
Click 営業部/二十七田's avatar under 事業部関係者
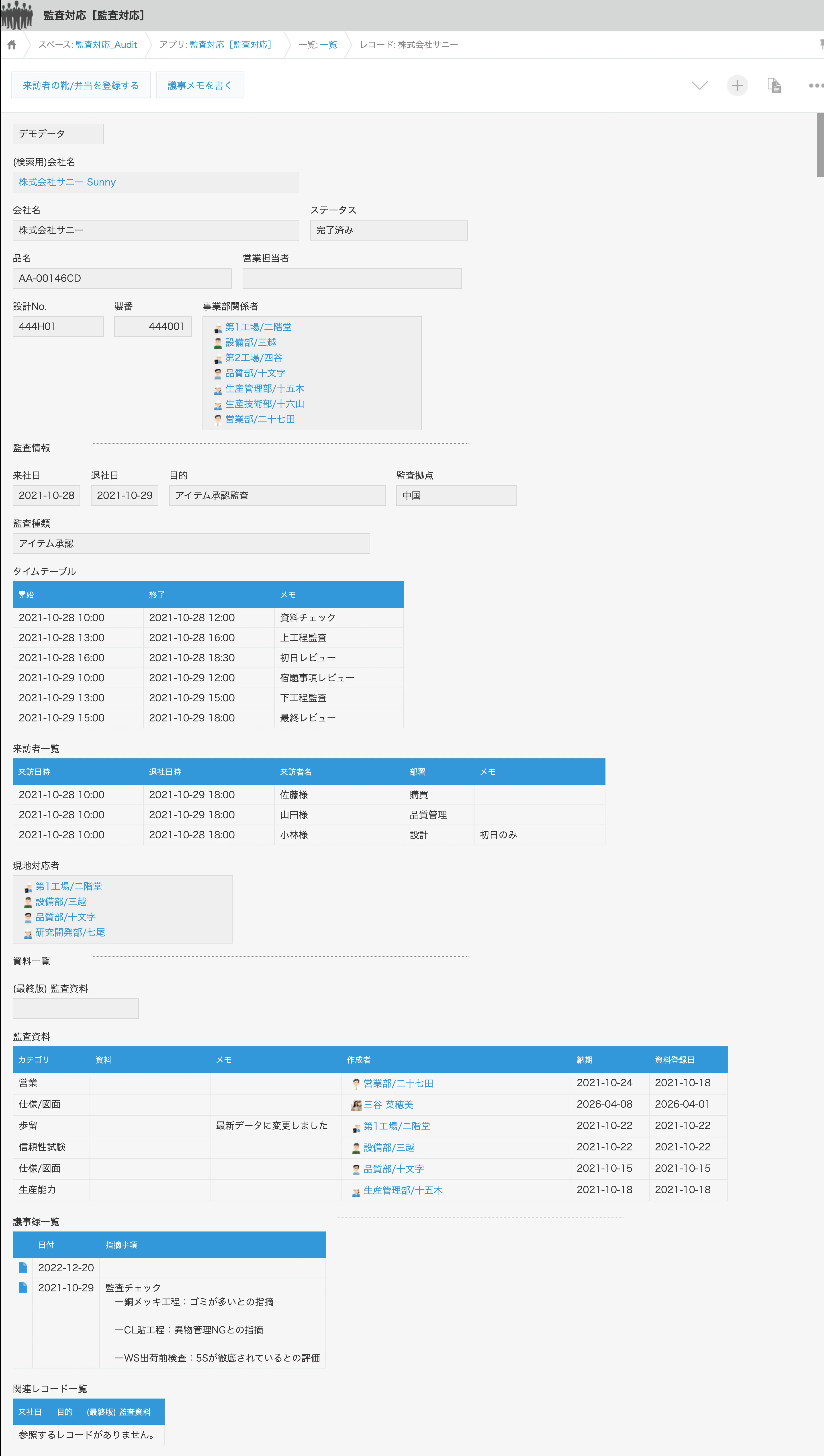pos(218,420)
